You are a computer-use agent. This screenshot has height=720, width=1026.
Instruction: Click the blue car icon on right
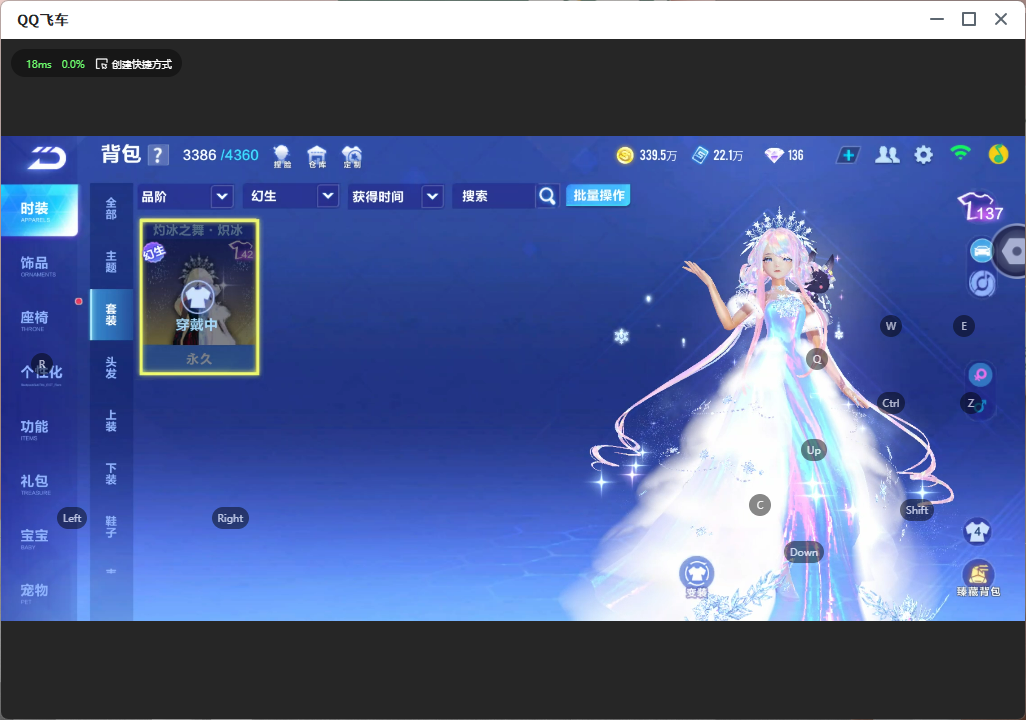point(982,251)
